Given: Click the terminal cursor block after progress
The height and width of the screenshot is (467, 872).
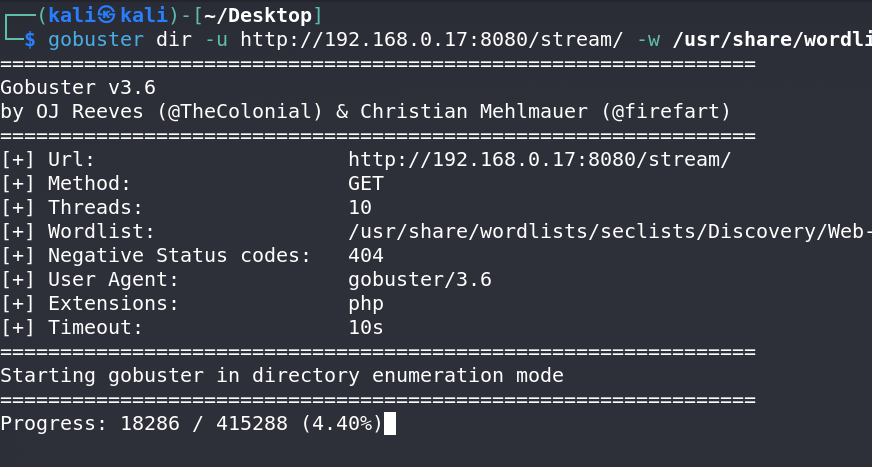Looking at the screenshot, I should tap(390, 424).
